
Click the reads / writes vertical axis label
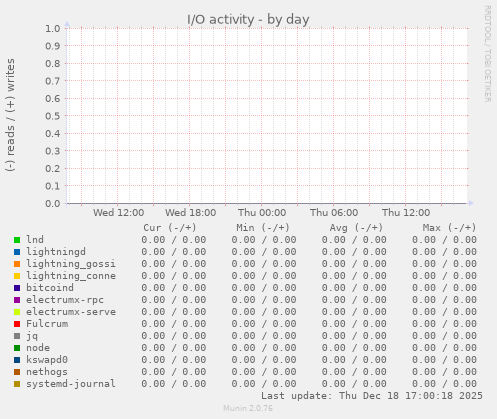click(10, 115)
